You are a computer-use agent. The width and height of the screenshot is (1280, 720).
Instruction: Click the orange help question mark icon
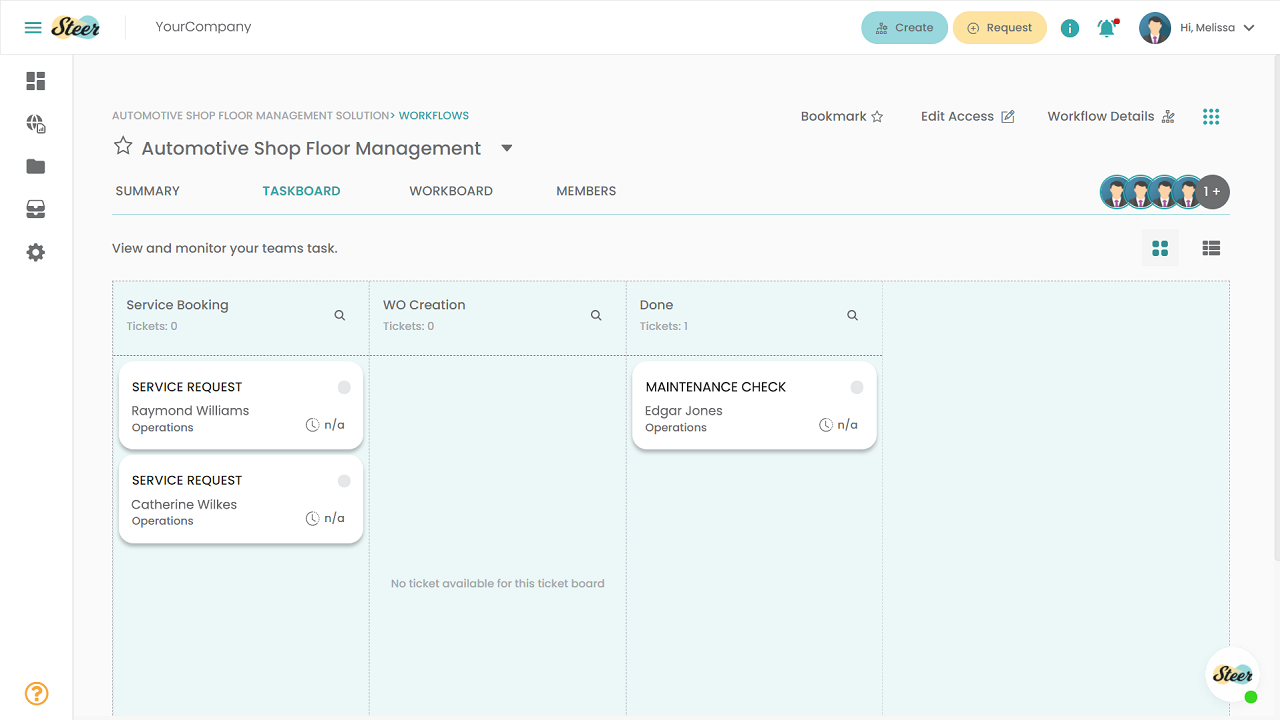click(x=36, y=693)
